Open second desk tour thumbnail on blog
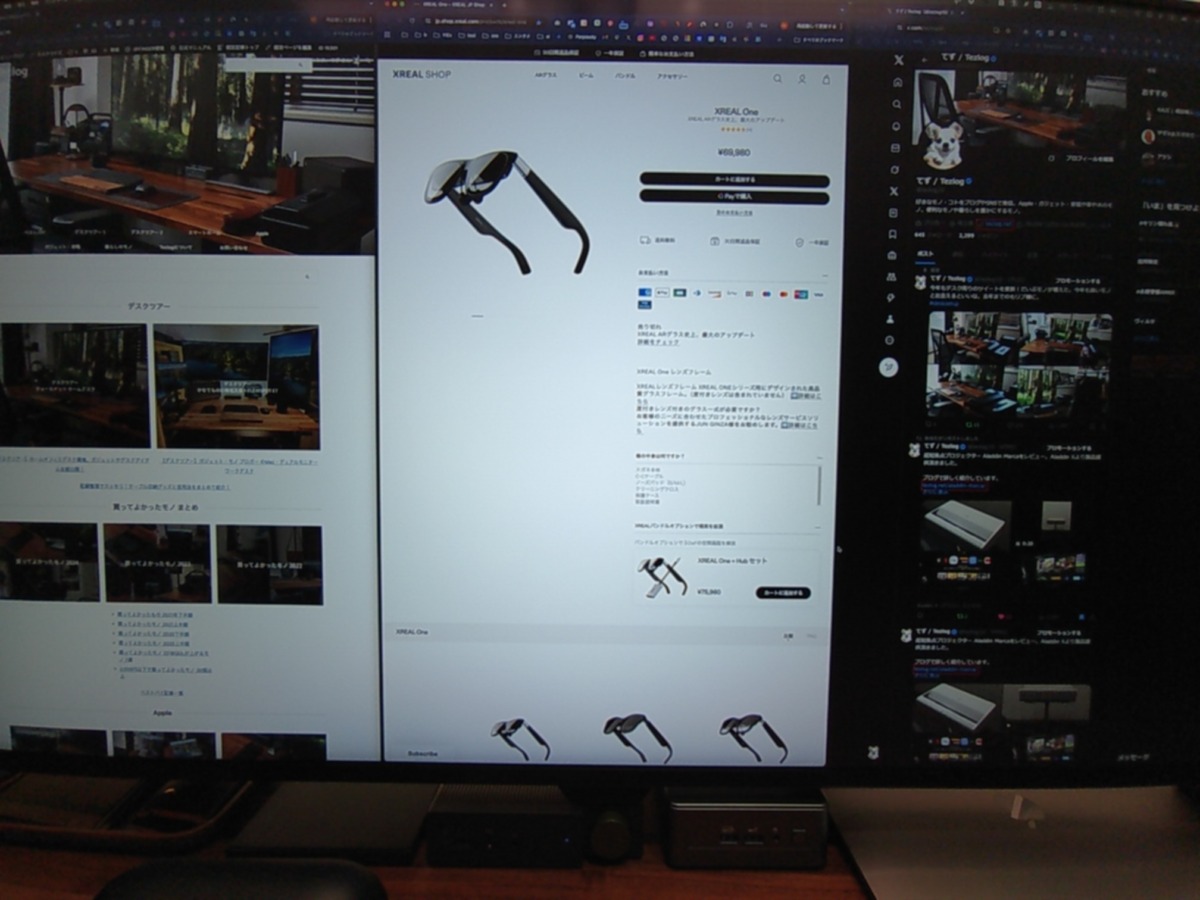 237,387
